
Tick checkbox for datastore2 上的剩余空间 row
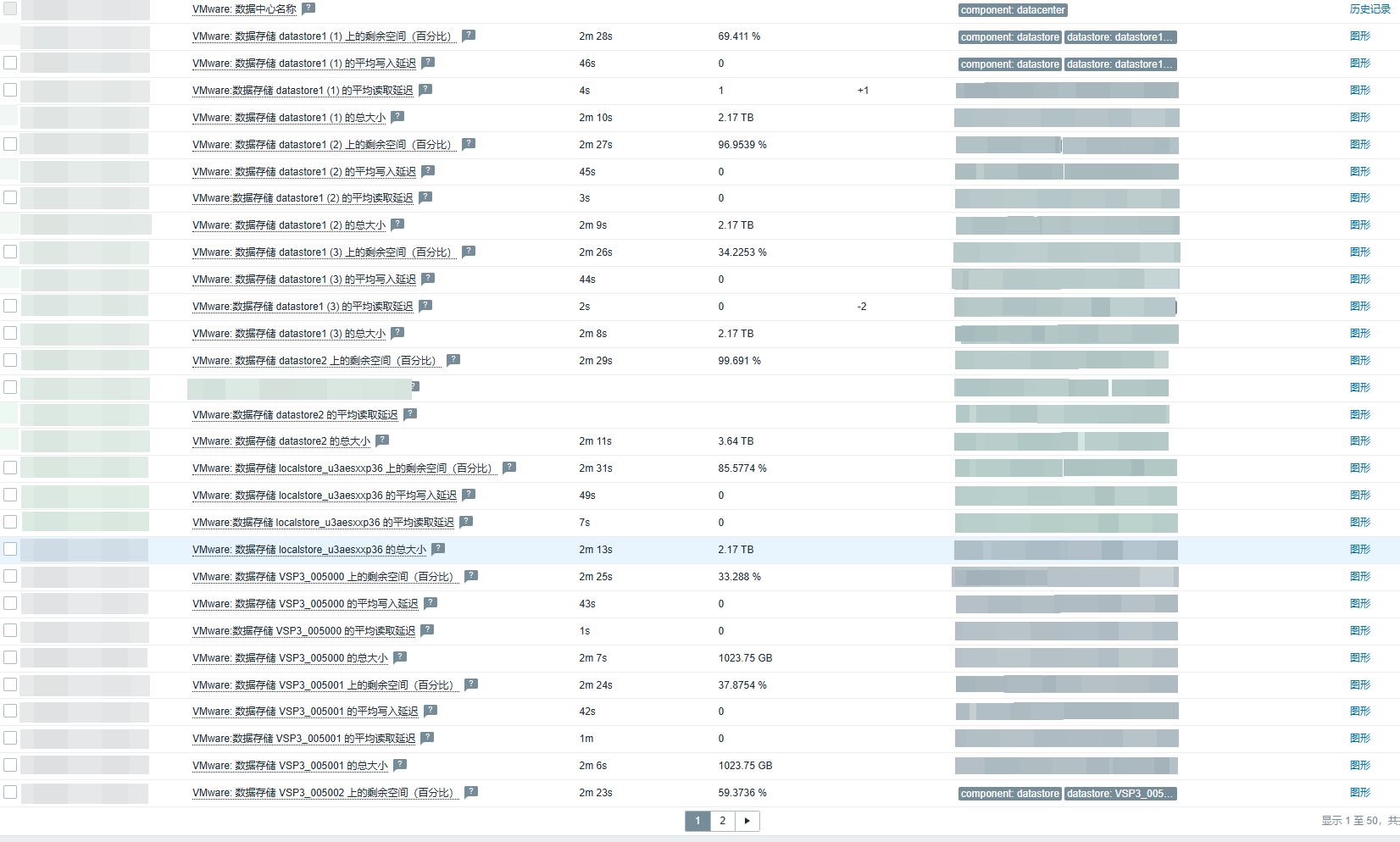10,360
